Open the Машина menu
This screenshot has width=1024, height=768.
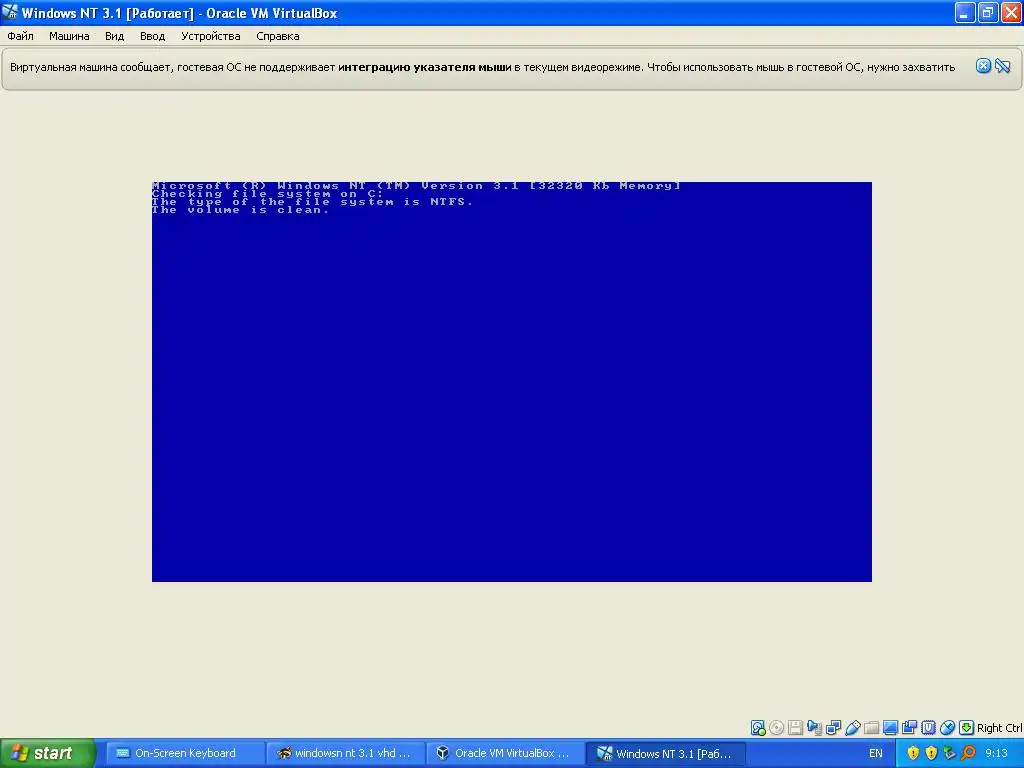coord(69,36)
